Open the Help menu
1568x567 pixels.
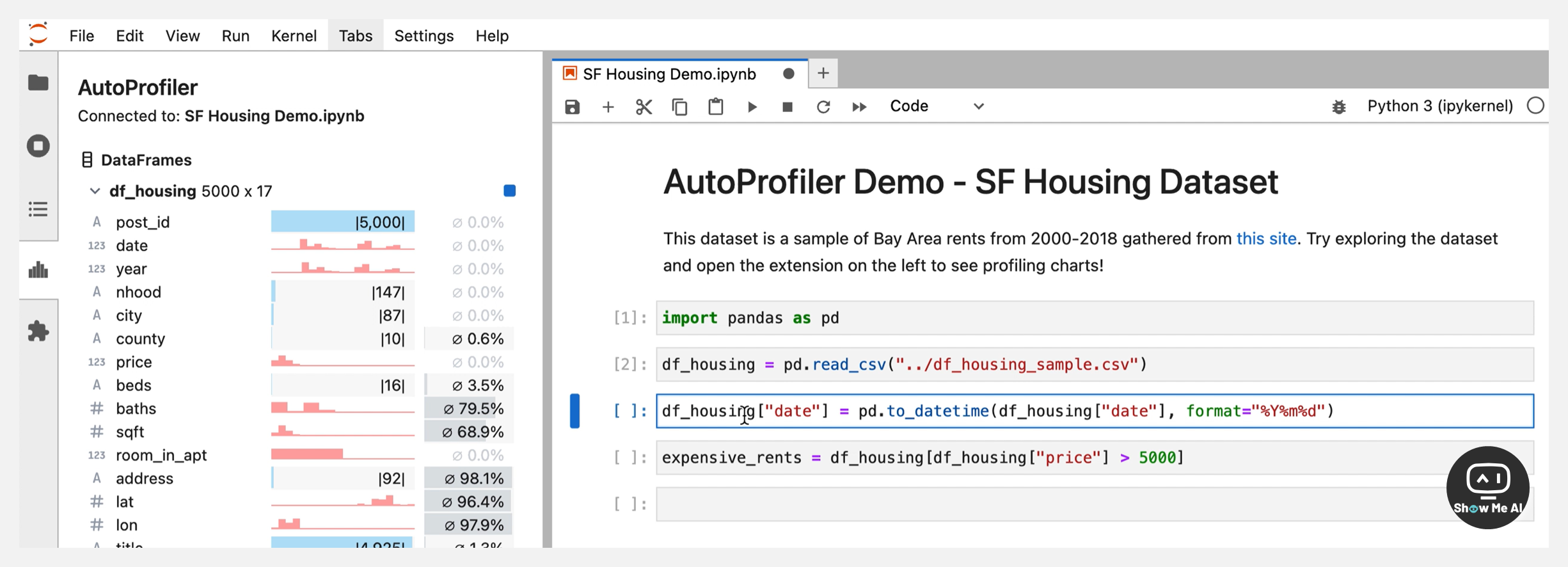click(x=492, y=36)
